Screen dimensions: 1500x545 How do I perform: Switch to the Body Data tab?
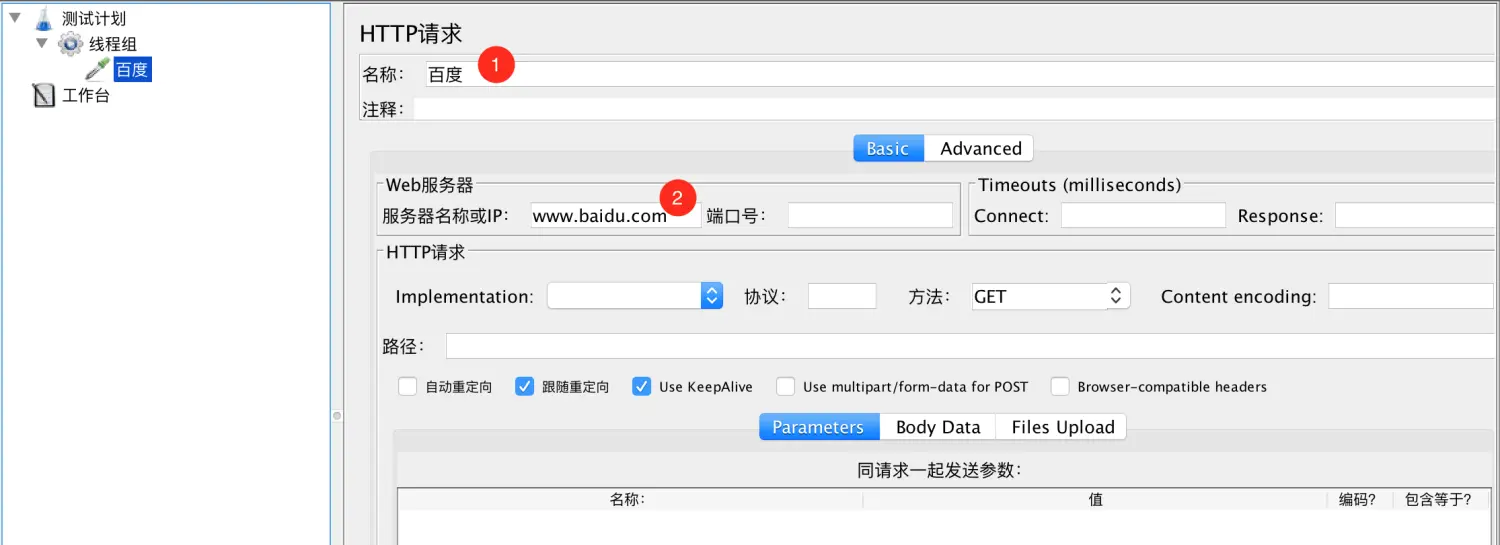[938, 427]
